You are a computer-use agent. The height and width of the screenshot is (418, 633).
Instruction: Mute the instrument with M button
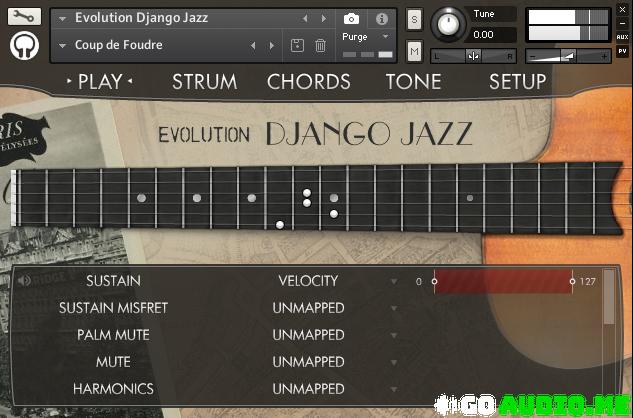pos(414,51)
